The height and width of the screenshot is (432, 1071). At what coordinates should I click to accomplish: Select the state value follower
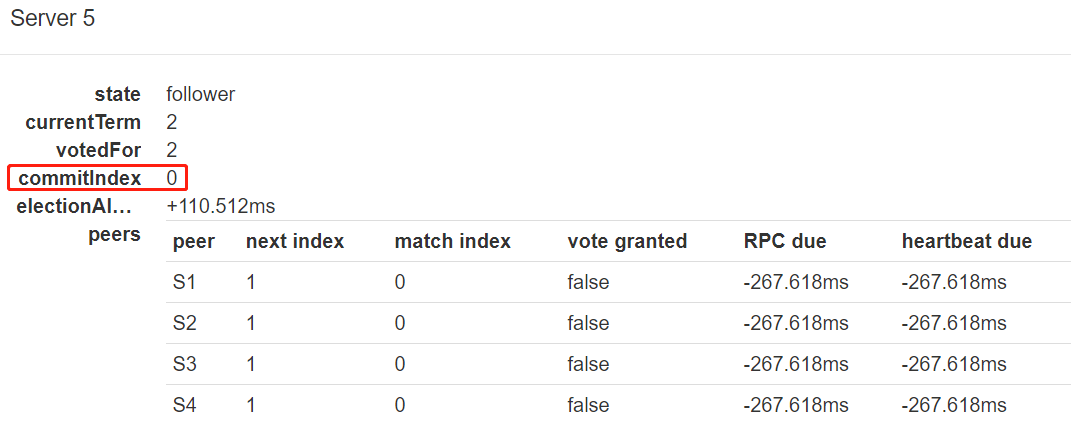[x=200, y=94]
